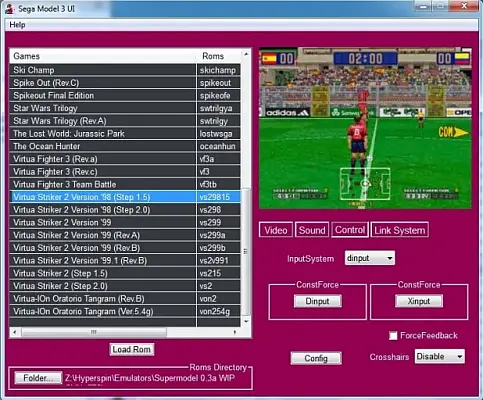This screenshot has height=400, width=483.
Task: Open the Config button
Action: pos(316,358)
